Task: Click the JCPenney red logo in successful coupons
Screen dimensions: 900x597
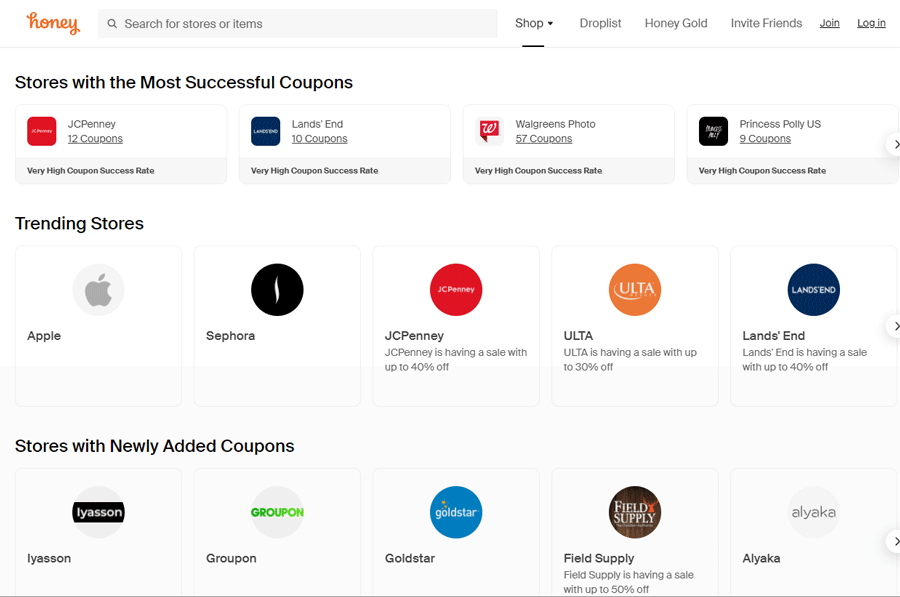Action: [42, 131]
